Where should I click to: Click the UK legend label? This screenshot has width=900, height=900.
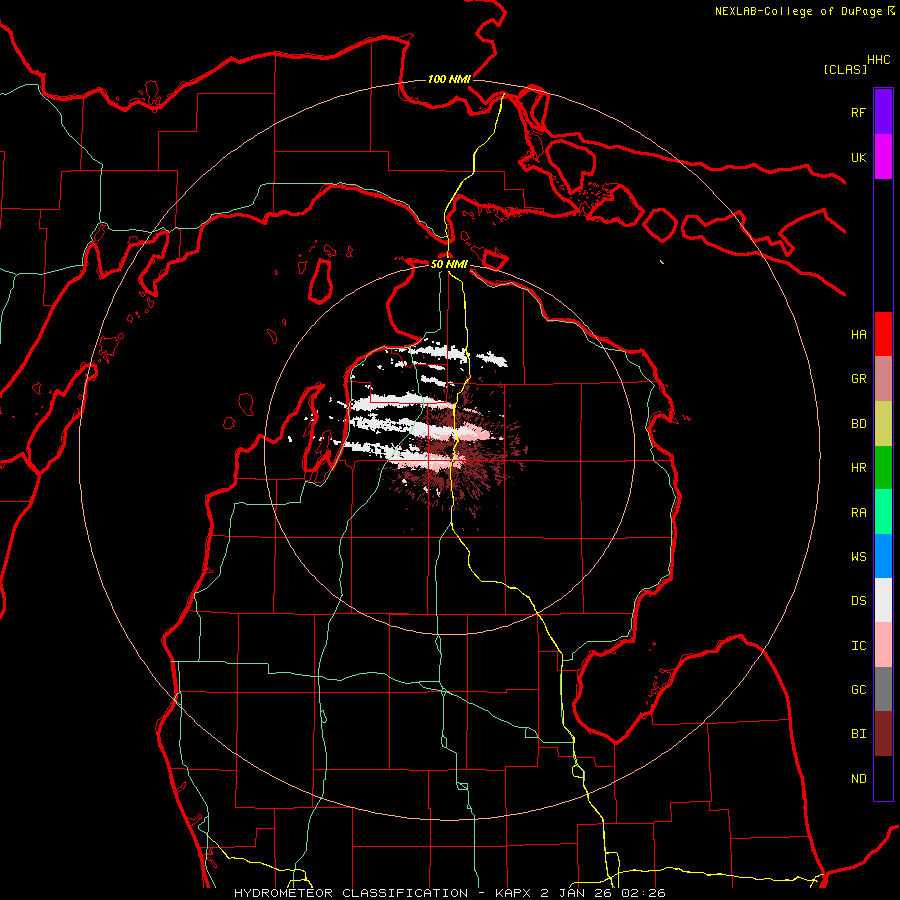pos(858,157)
